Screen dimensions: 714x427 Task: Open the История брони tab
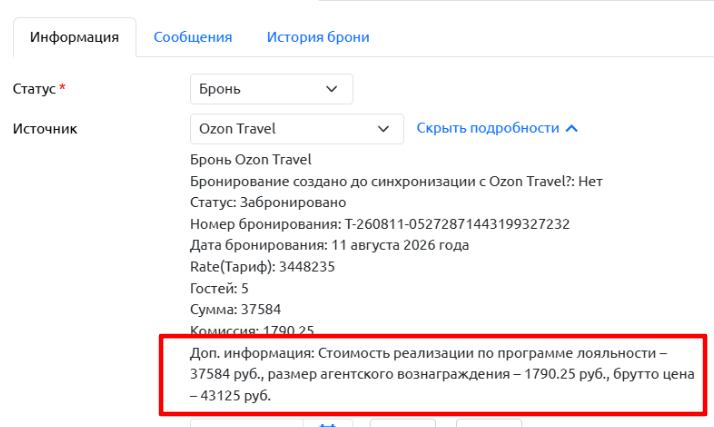[318, 37]
